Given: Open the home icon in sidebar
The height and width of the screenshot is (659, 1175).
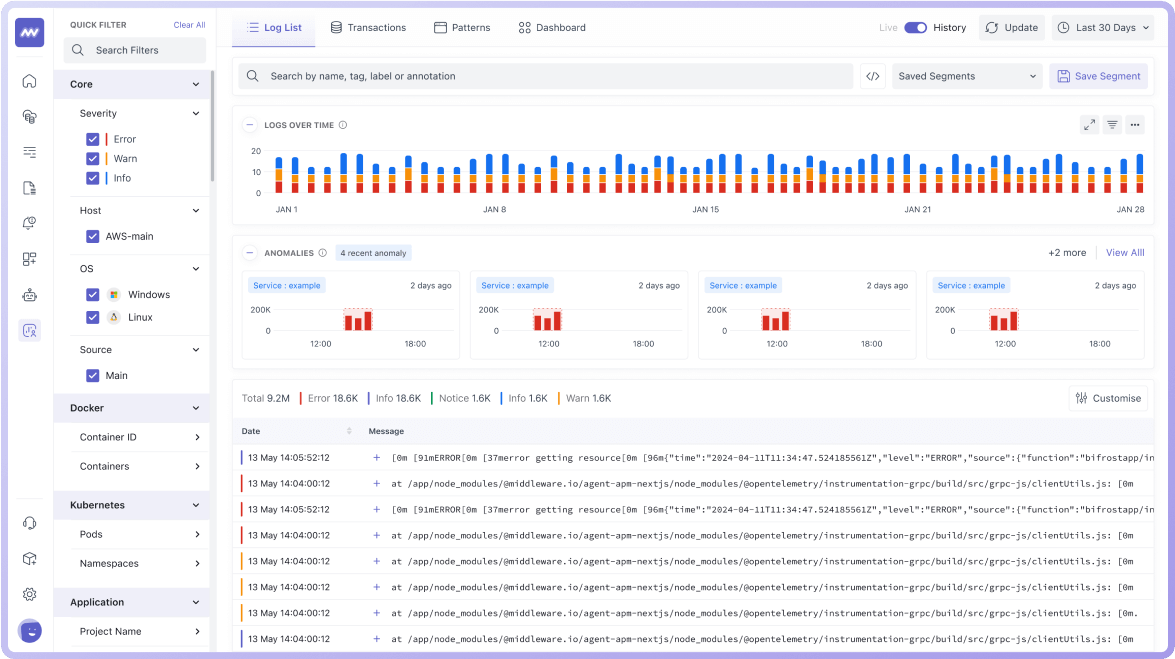Looking at the screenshot, I should (x=30, y=81).
